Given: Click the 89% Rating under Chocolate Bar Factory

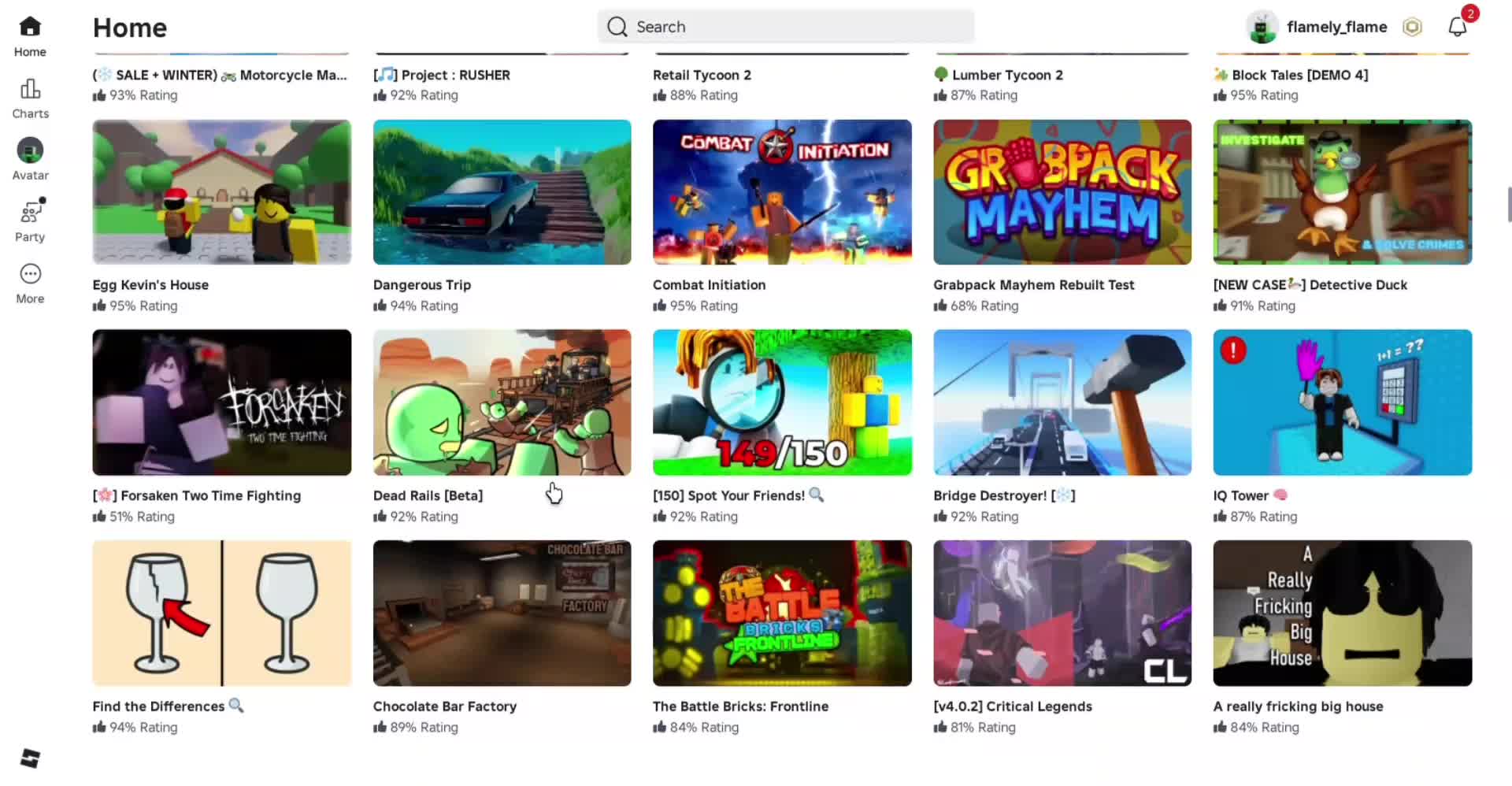Looking at the screenshot, I should coord(416,728).
